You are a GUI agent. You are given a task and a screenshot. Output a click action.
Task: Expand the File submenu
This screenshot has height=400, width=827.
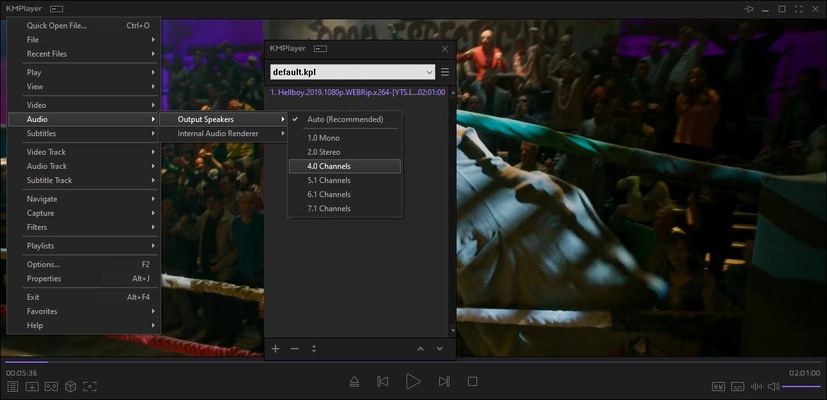coord(84,40)
